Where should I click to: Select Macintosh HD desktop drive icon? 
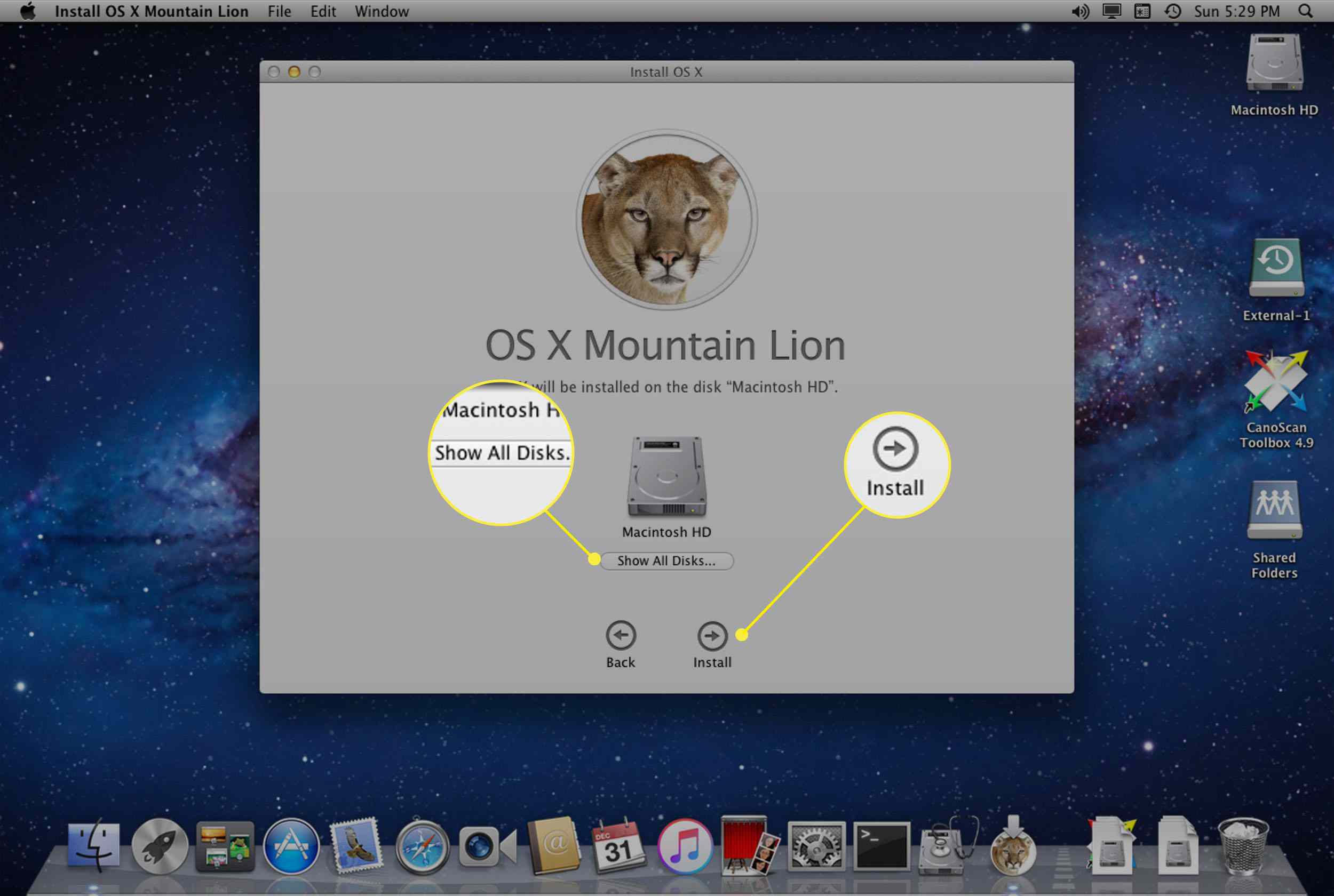click(x=1275, y=63)
